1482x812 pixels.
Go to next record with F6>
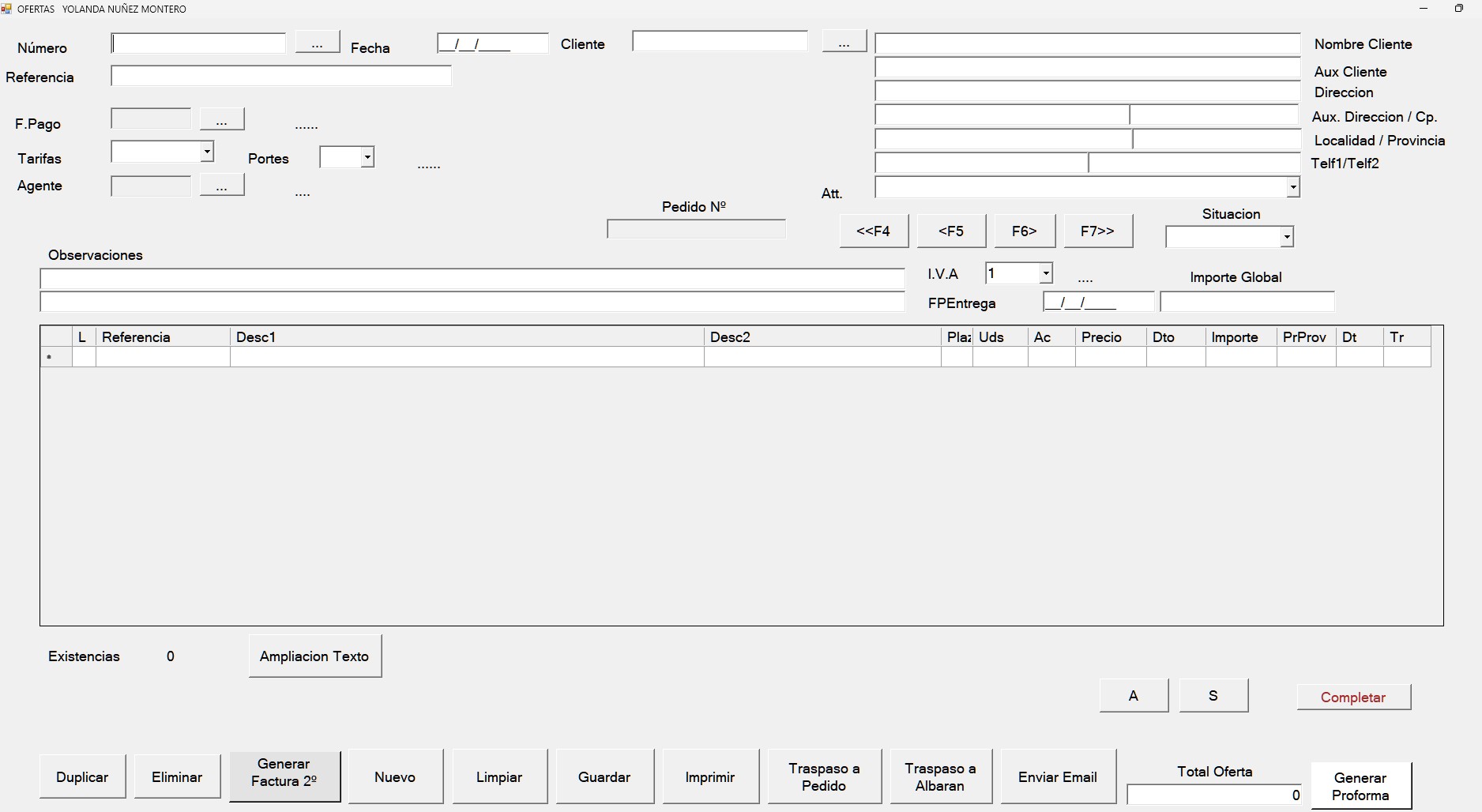tap(1024, 231)
